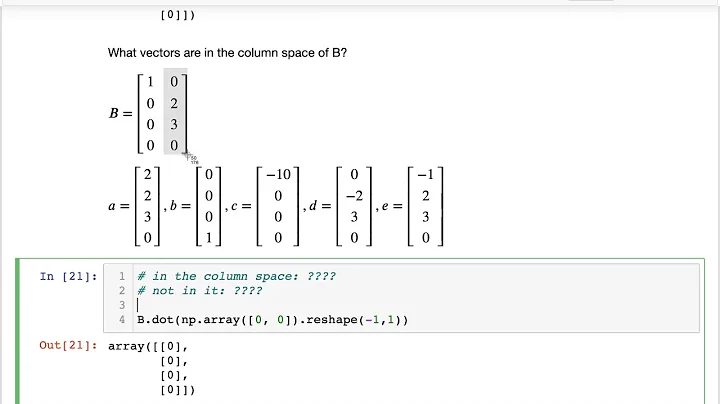Click line number 4 in the code cell
This screenshot has height=404, width=720.
[x=122, y=320]
